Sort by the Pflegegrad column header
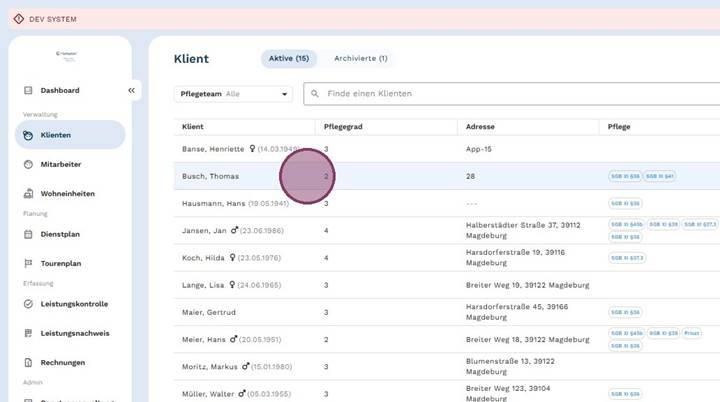Image resolution: width=720 pixels, height=402 pixels. point(343,127)
